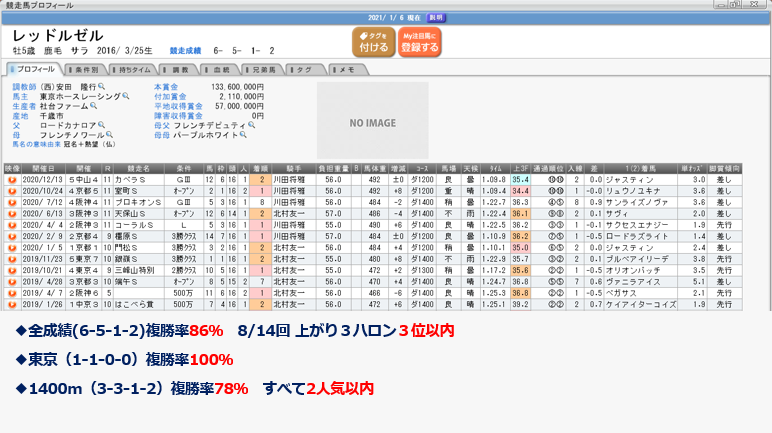
Task: Click the NO IMAGE photo placeholder
Action: (371, 123)
